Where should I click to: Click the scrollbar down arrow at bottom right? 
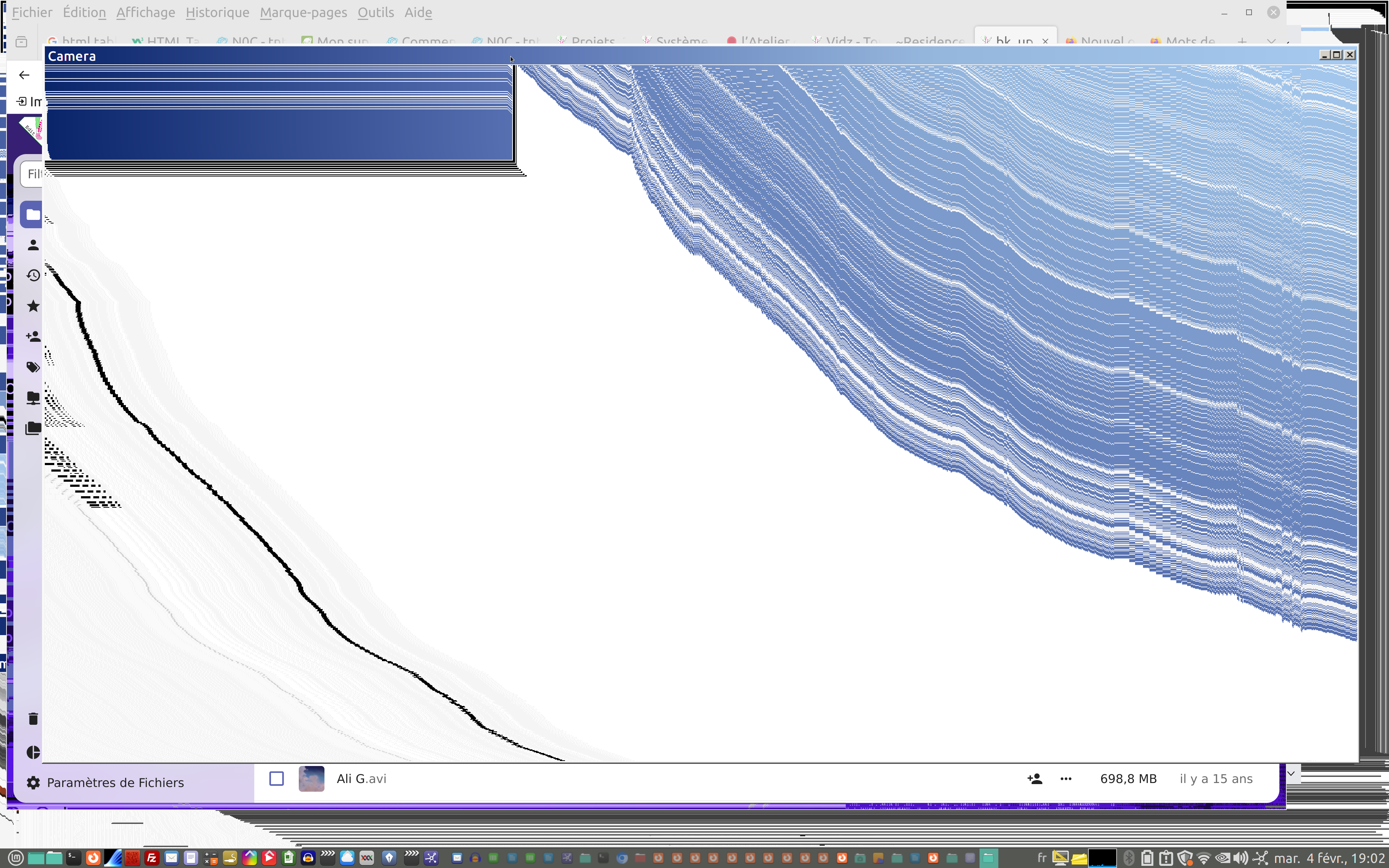(x=1291, y=774)
